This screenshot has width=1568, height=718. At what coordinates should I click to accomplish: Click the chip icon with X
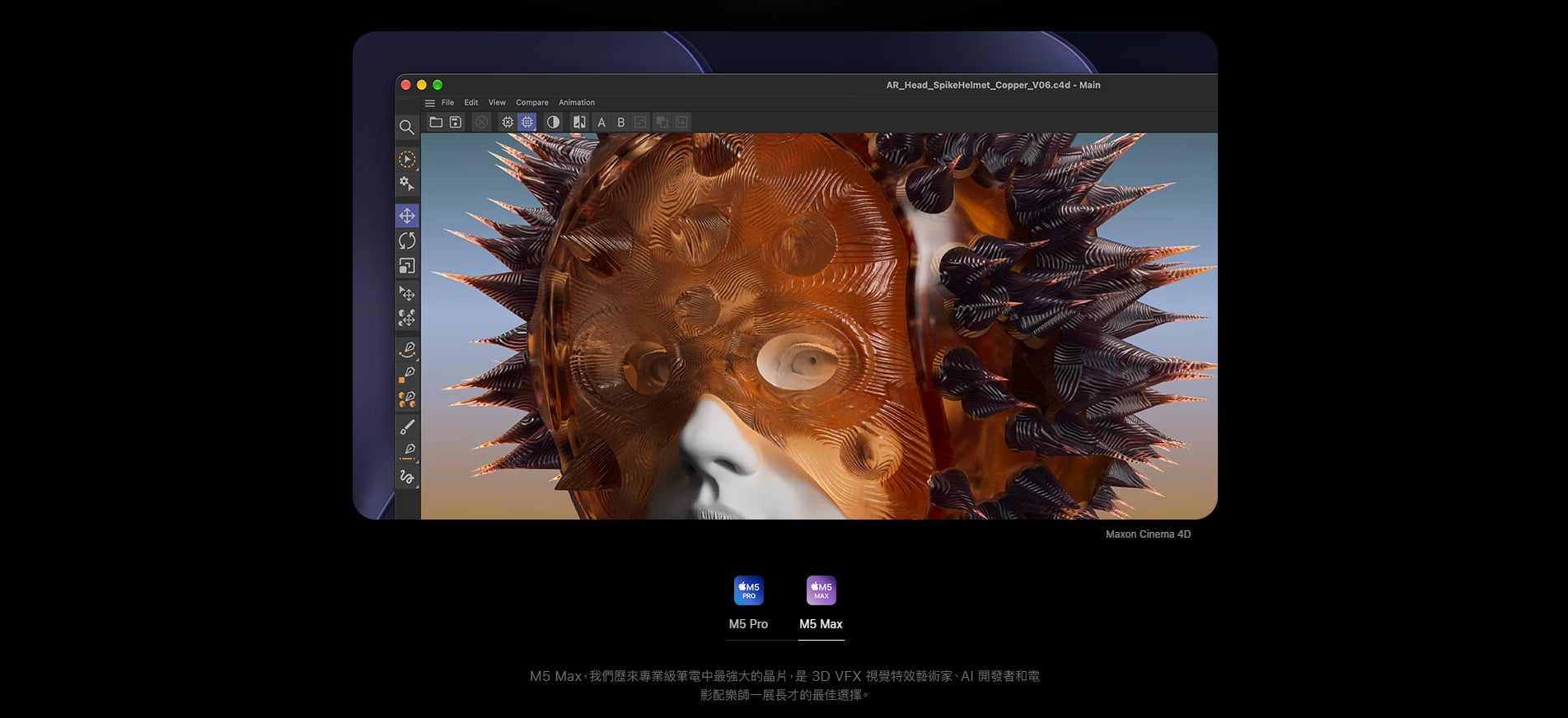pos(508,122)
